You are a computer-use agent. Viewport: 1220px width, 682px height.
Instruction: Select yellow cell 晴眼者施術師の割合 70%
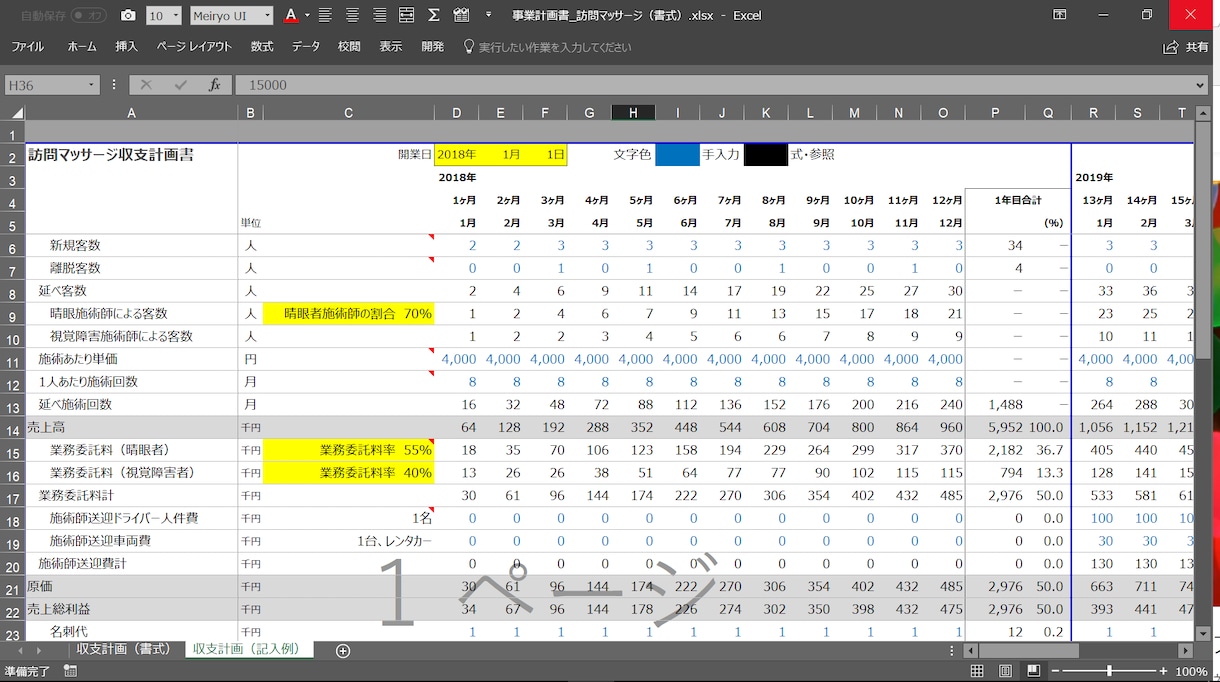[x=349, y=314]
